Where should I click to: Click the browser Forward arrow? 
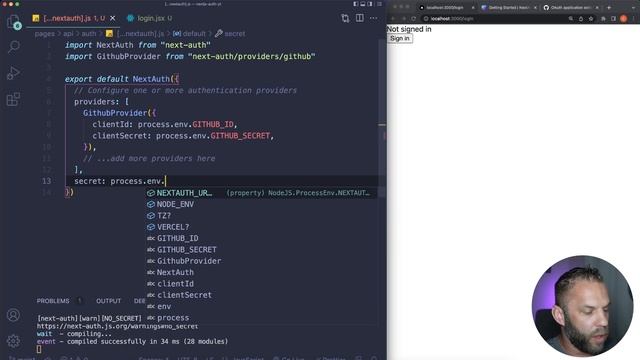pyautogui.click(x=404, y=18)
